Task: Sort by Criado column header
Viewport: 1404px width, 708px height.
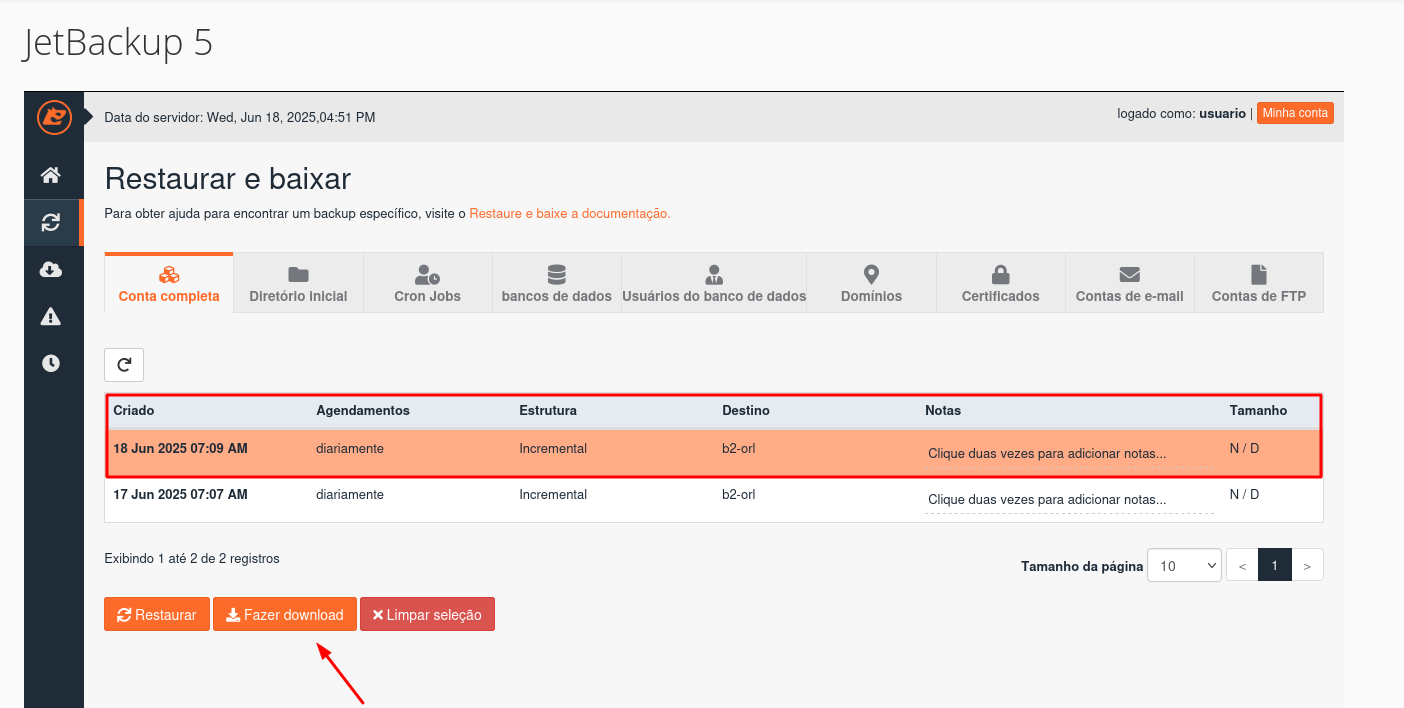Action: pyautogui.click(x=134, y=411)
